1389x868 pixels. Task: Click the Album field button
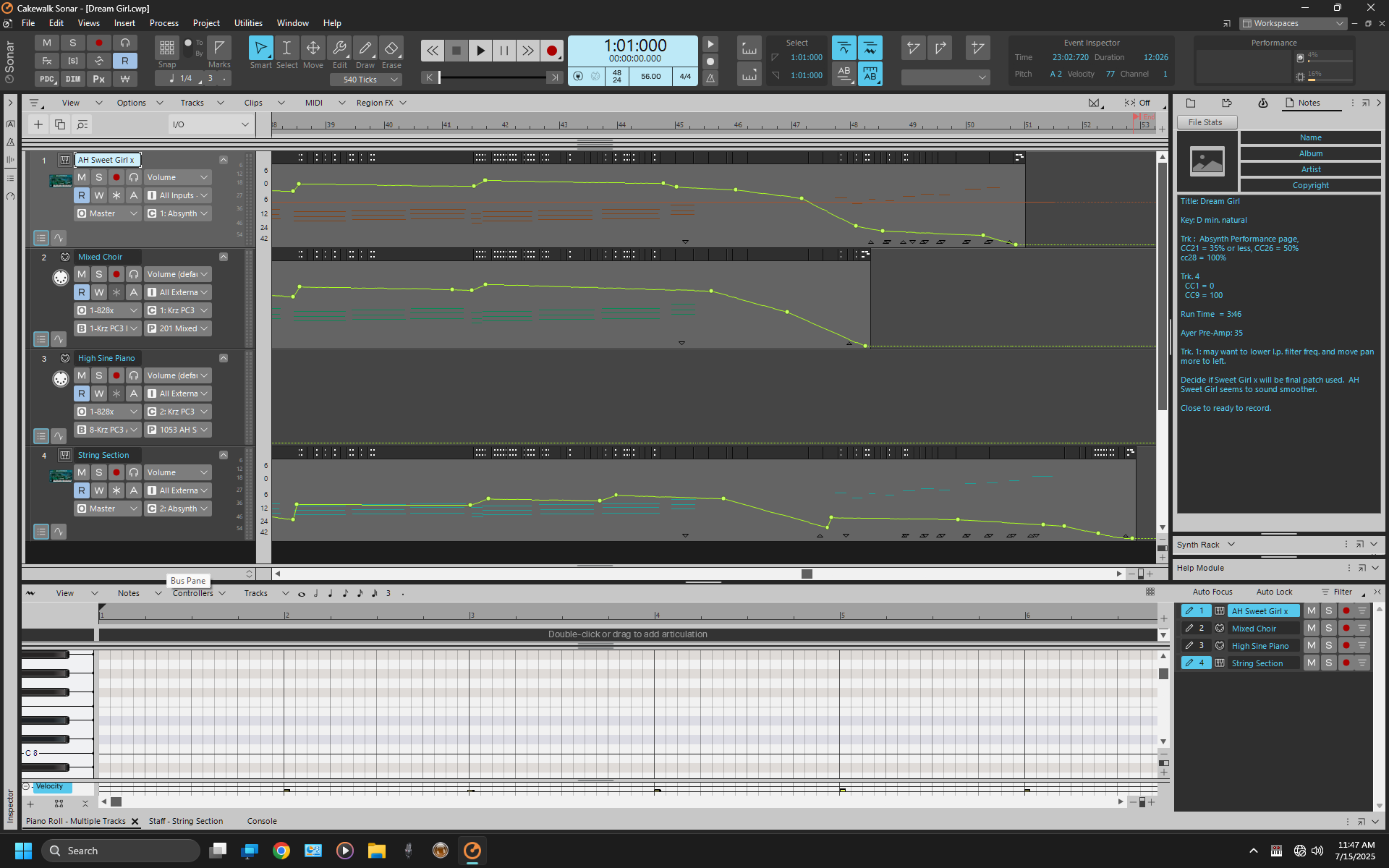coord(1310,153)
